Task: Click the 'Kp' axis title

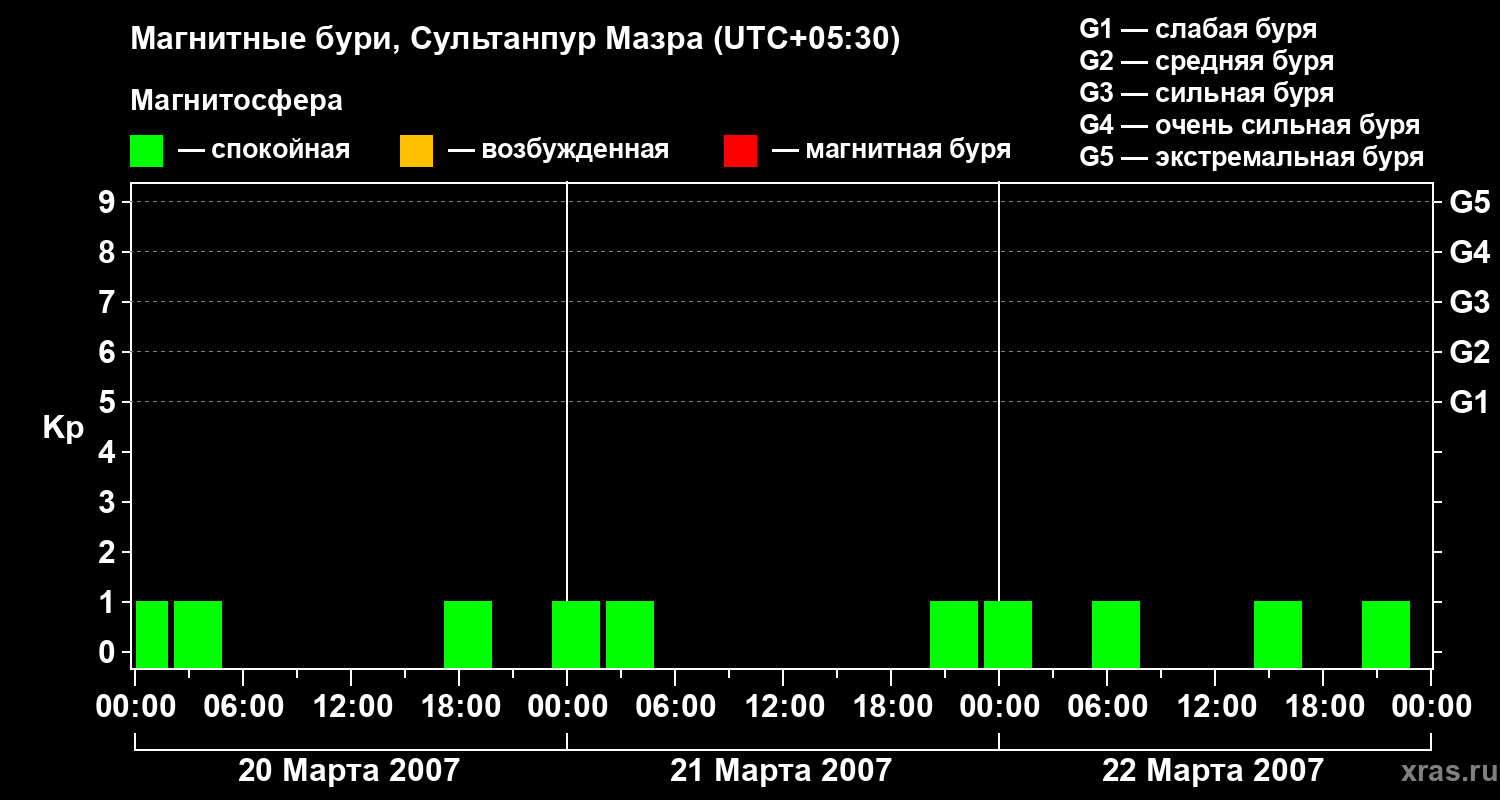Action: pos(64,427)
